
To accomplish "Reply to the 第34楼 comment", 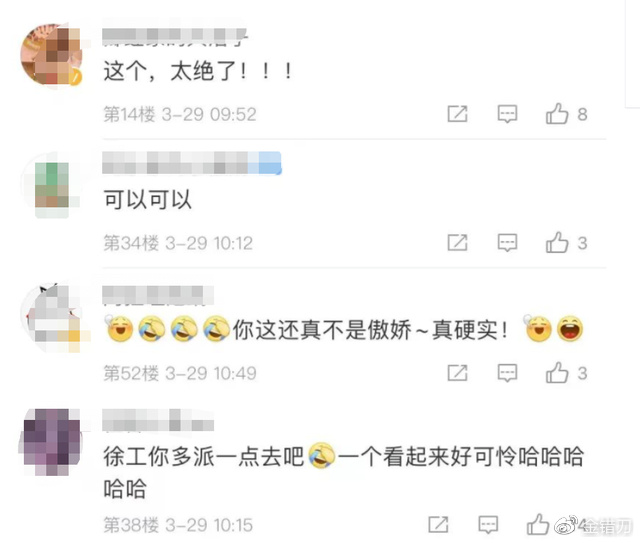I will click(x=507, y=243).
